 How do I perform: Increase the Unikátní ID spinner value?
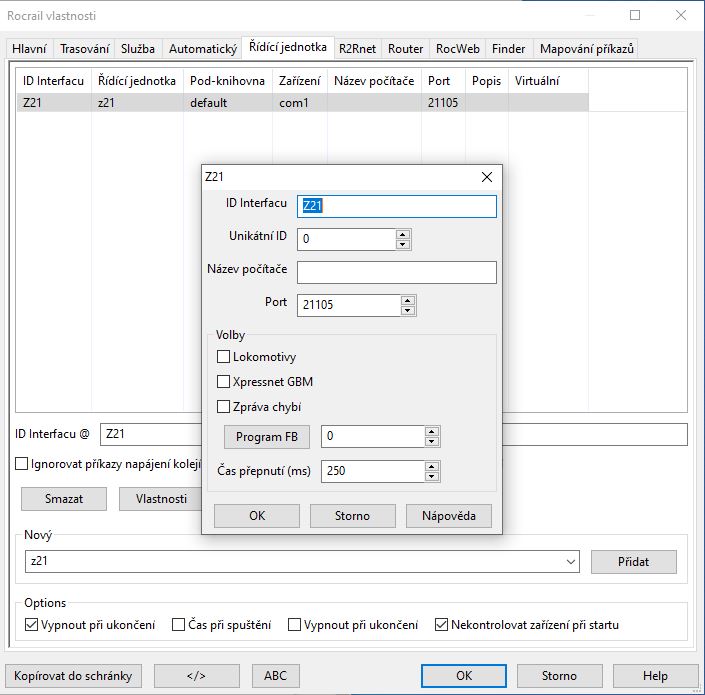tap(403, 235)
